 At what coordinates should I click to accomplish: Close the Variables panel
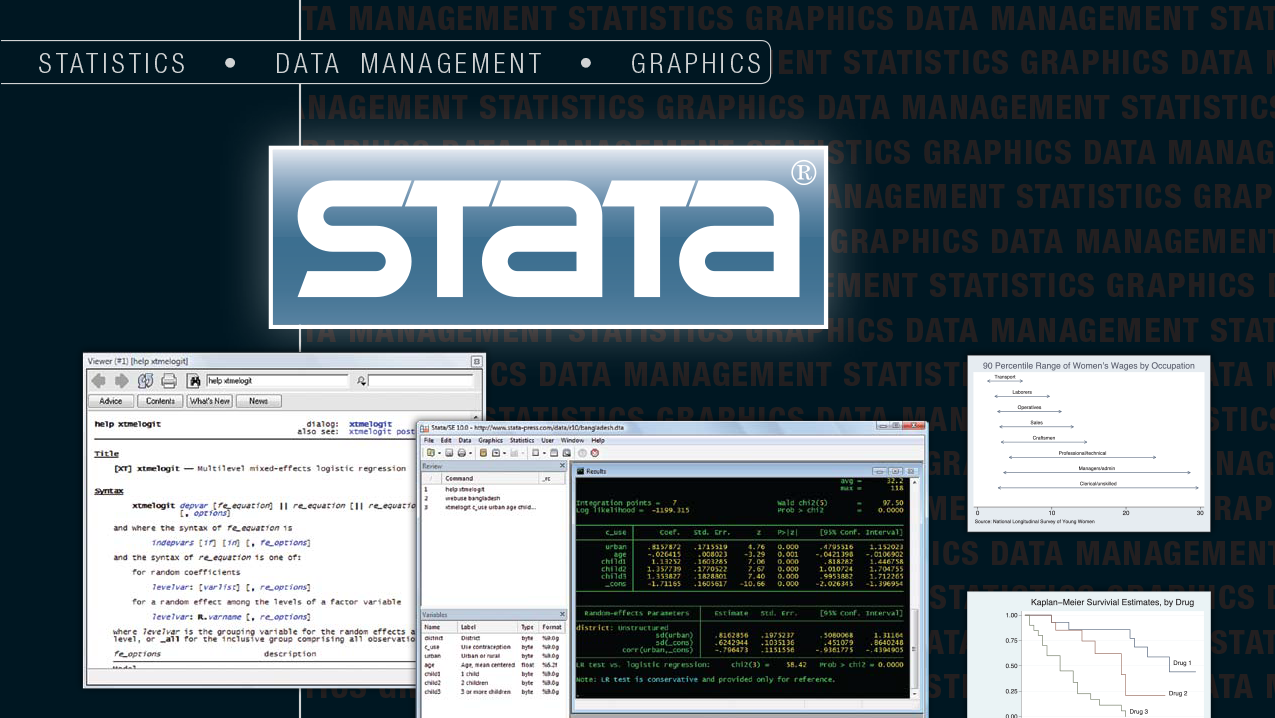coord(562,616)
